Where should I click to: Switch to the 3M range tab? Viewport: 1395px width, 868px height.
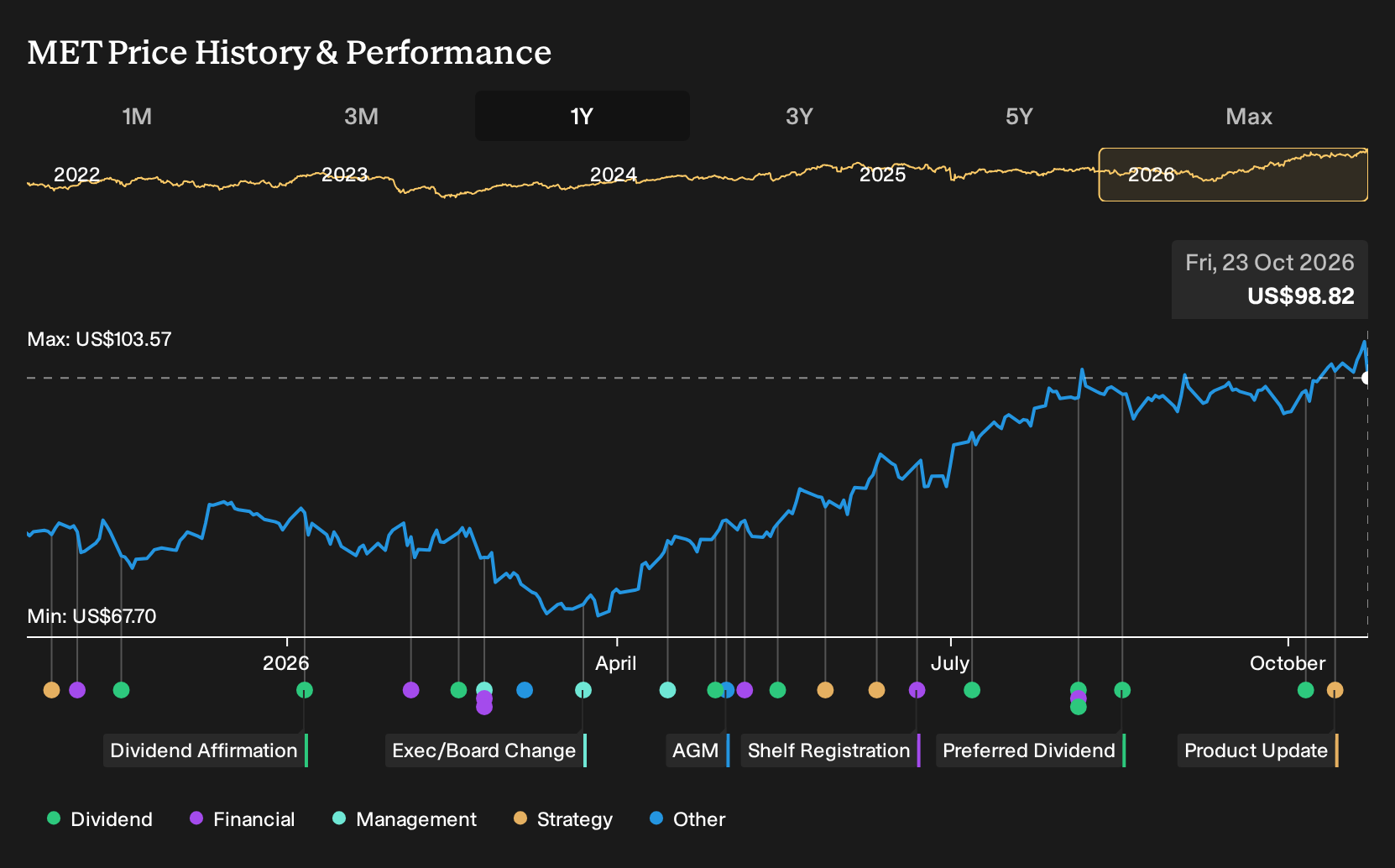(361, 116)
